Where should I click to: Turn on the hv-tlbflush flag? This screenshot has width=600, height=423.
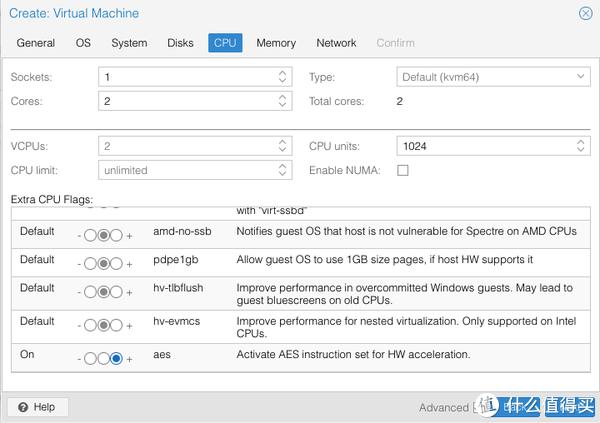pos(116,292)
